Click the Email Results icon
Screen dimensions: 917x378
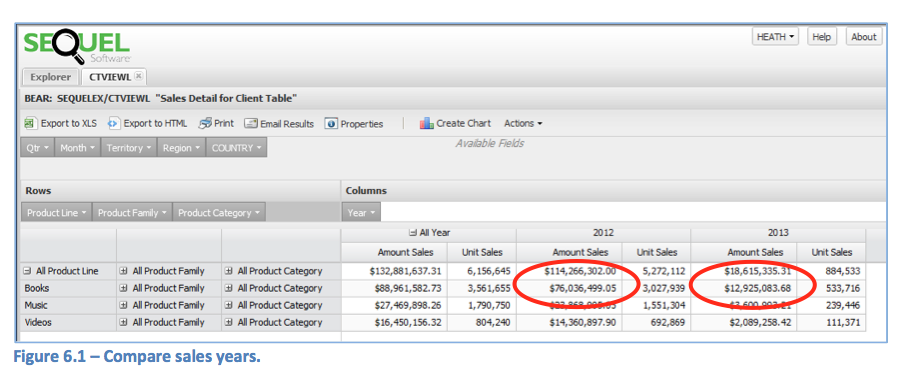251,124
